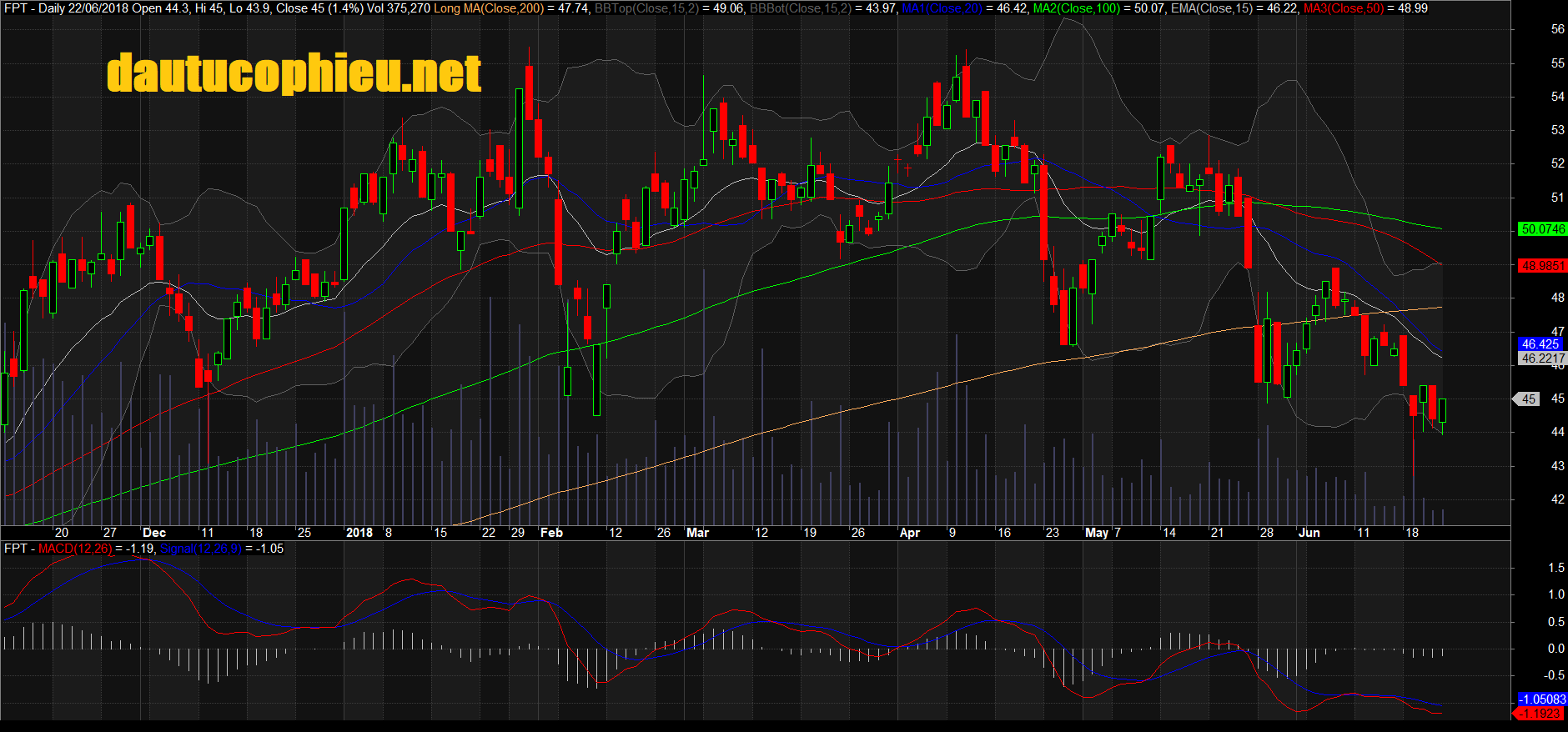
Task: Click the 2018 year marker on date axis
Action: coord(359,533)
